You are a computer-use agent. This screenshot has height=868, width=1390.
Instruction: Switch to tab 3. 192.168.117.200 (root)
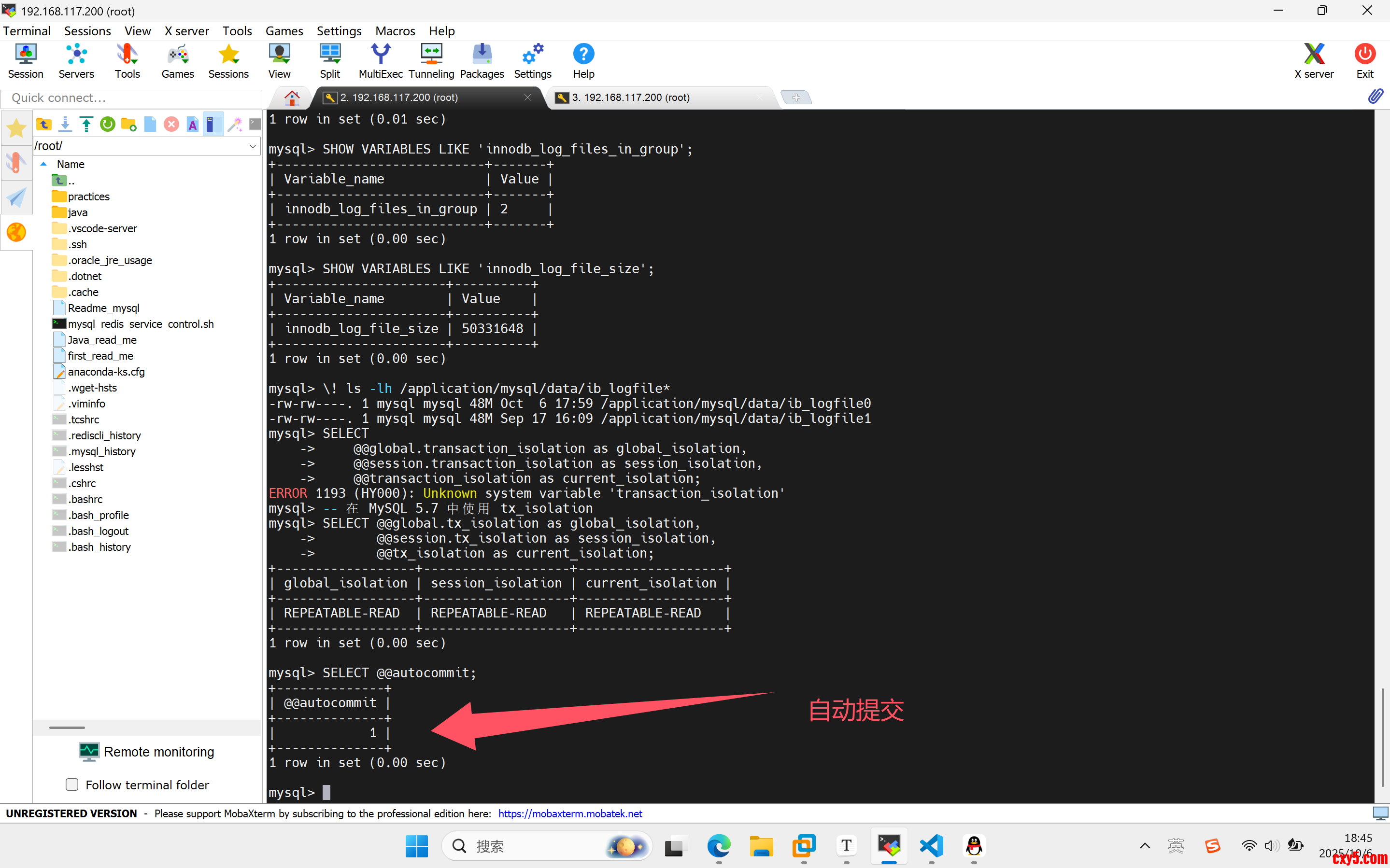(x=632, y=98)
